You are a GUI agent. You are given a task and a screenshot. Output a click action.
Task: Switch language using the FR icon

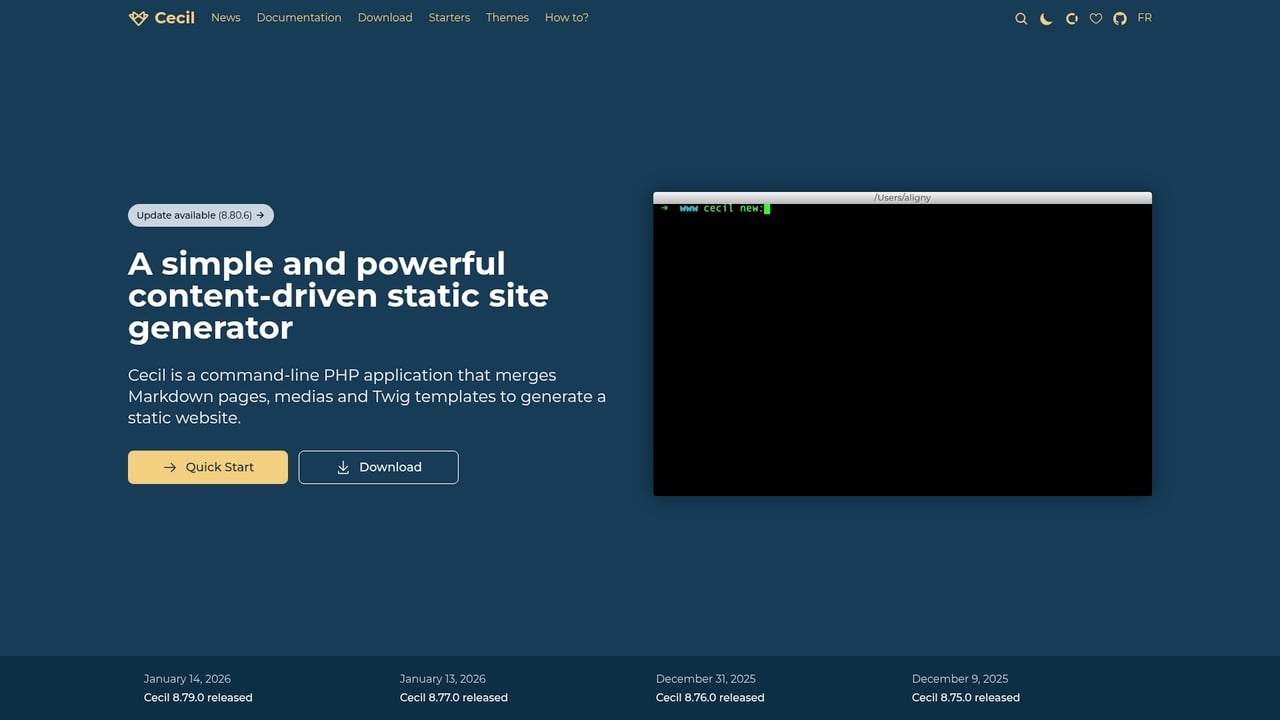[x=1144, y=17]
